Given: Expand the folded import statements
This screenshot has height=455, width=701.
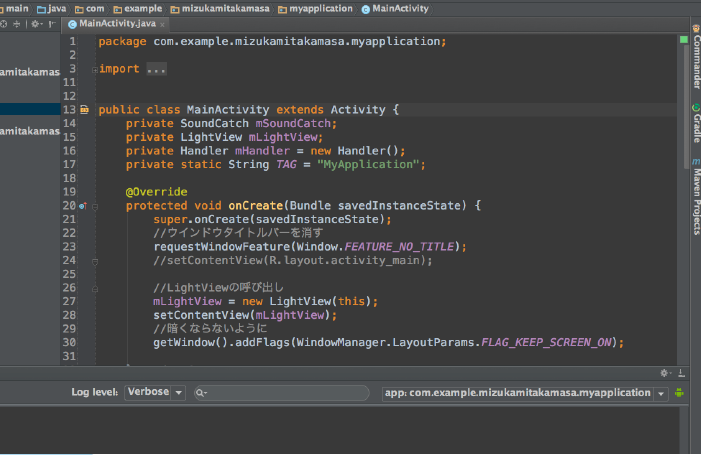Looking at the screenshot, I should click(x=95, y=70).
